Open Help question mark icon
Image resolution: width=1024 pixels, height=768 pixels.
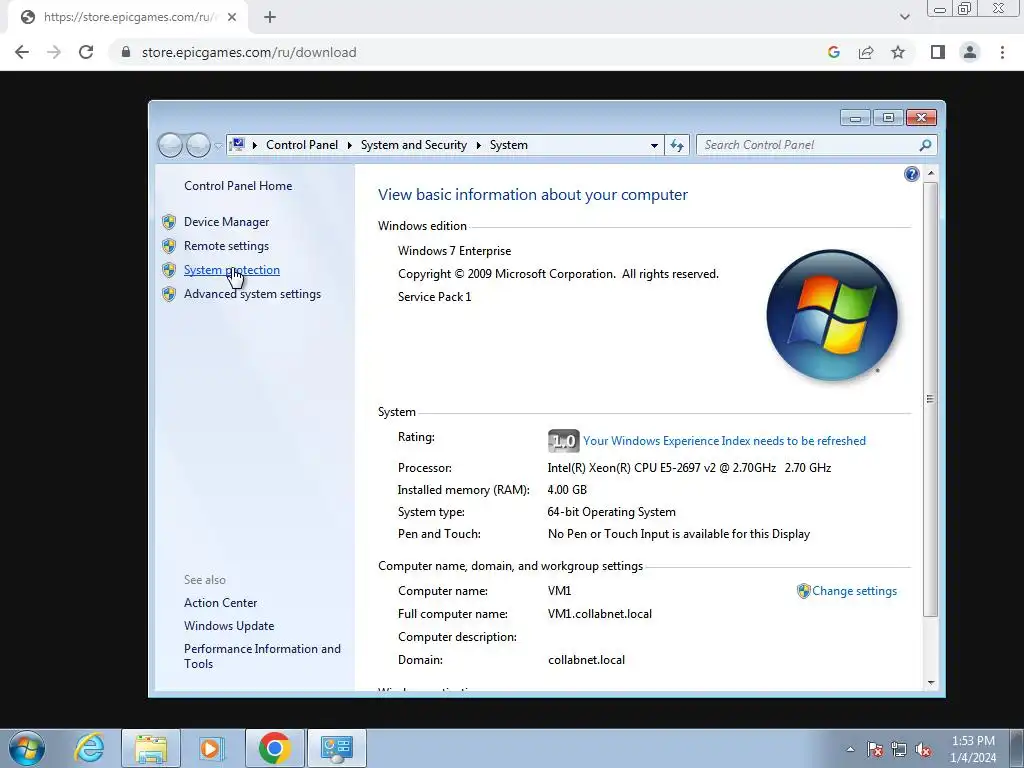(x=912, y=174)
